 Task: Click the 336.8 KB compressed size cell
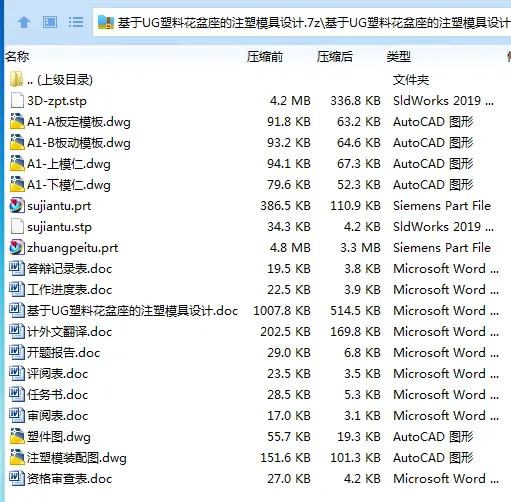coord(355,101)
